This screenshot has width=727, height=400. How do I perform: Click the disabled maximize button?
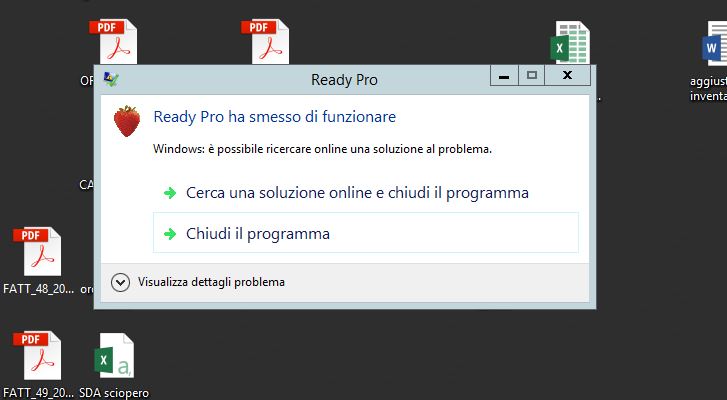pyautogui.click(x=531, y=76)
